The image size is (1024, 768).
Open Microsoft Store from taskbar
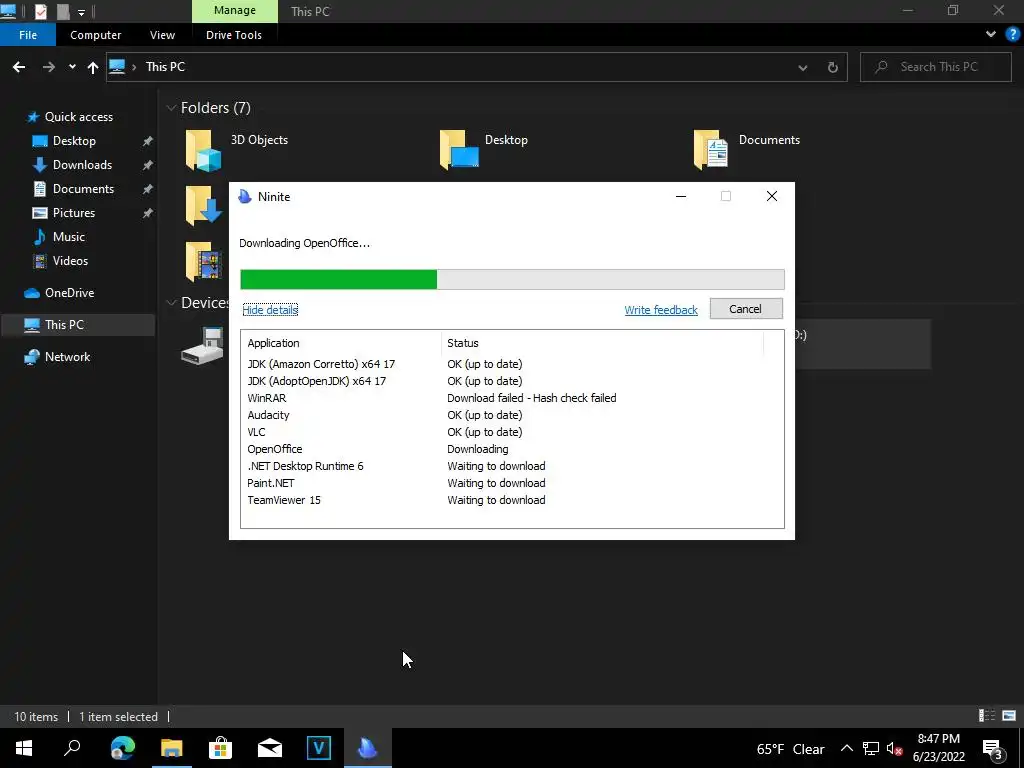pos(220,748)
